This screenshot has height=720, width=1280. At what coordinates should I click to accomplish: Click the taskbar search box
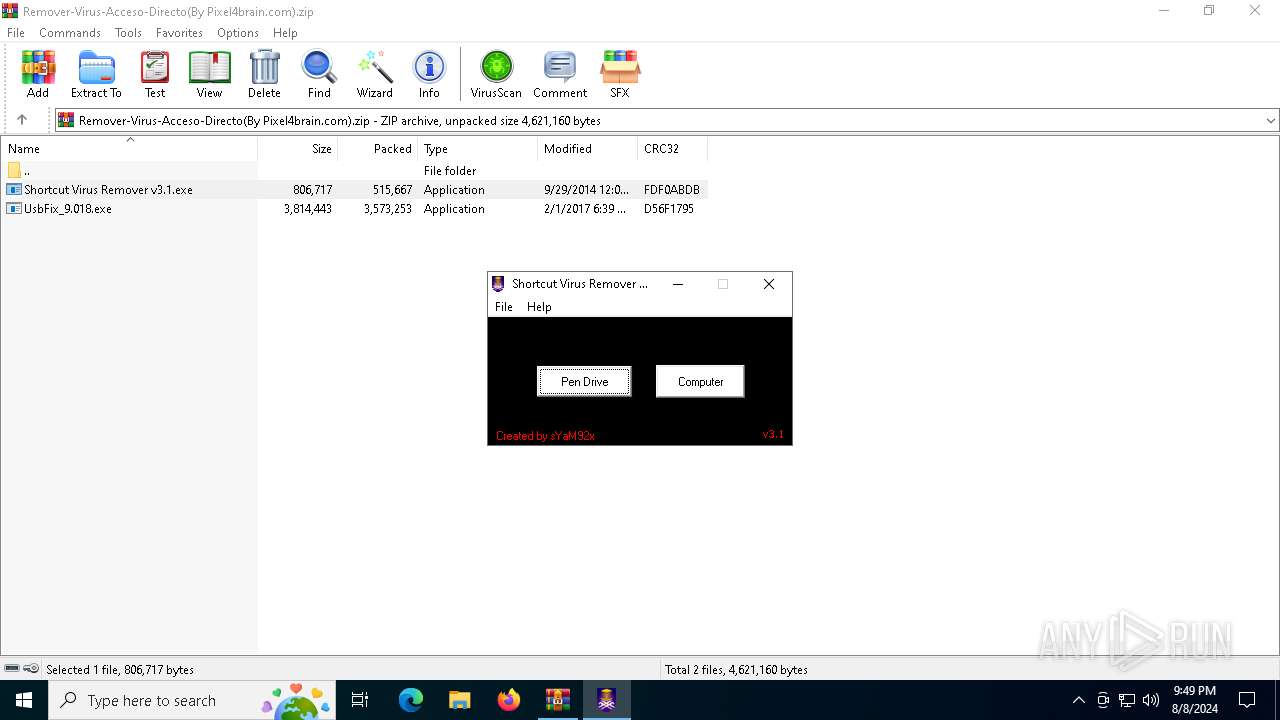point(192,700)
